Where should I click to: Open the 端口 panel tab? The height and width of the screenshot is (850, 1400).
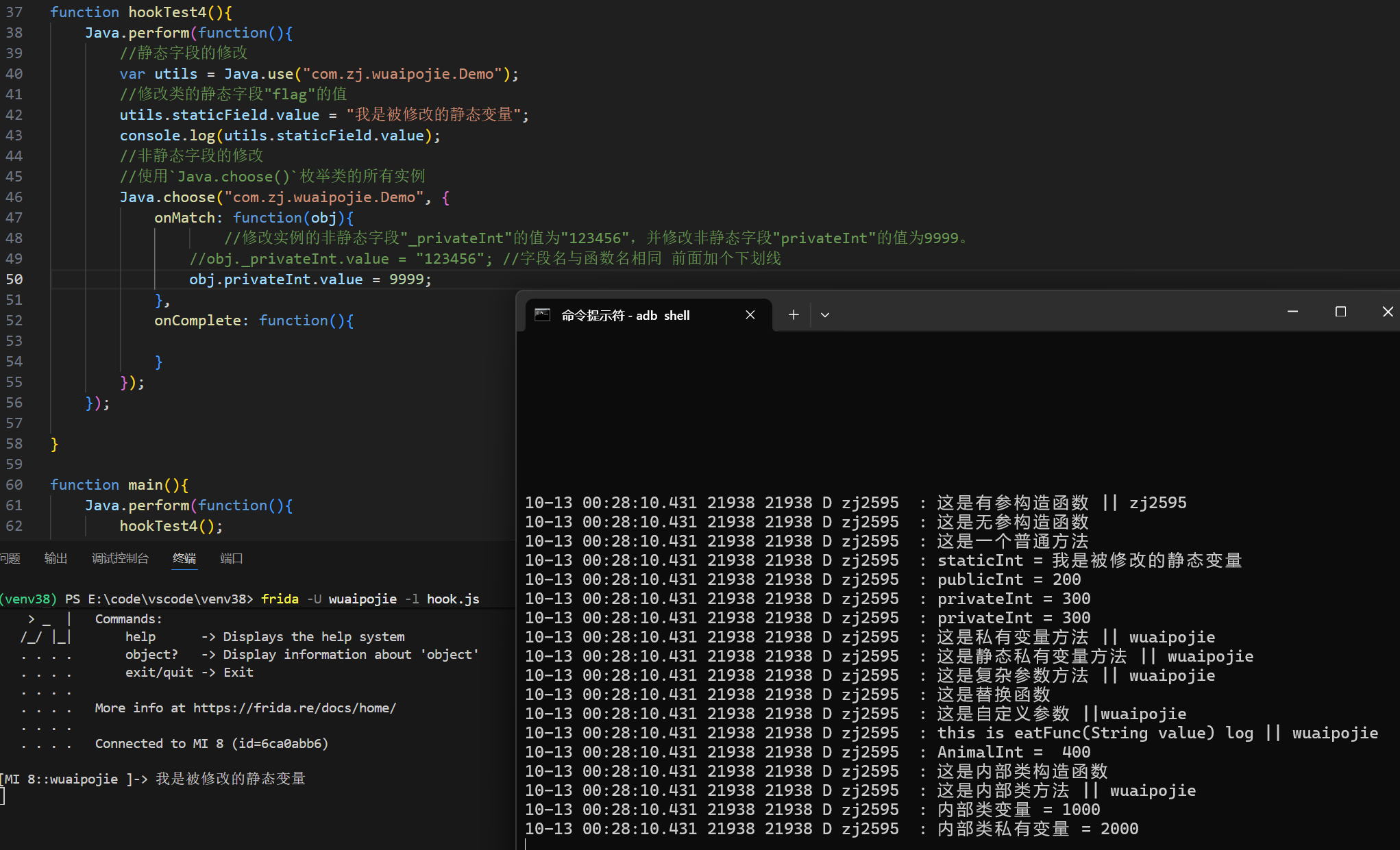click(x=232, y=558)
